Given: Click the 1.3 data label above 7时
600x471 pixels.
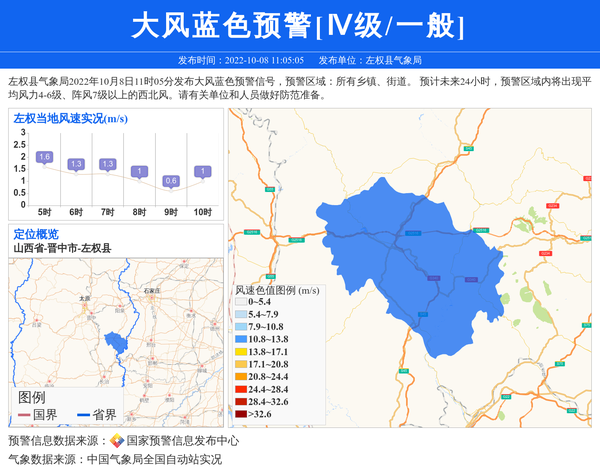Looking at the screenshot, I should (x=108, y=164).
